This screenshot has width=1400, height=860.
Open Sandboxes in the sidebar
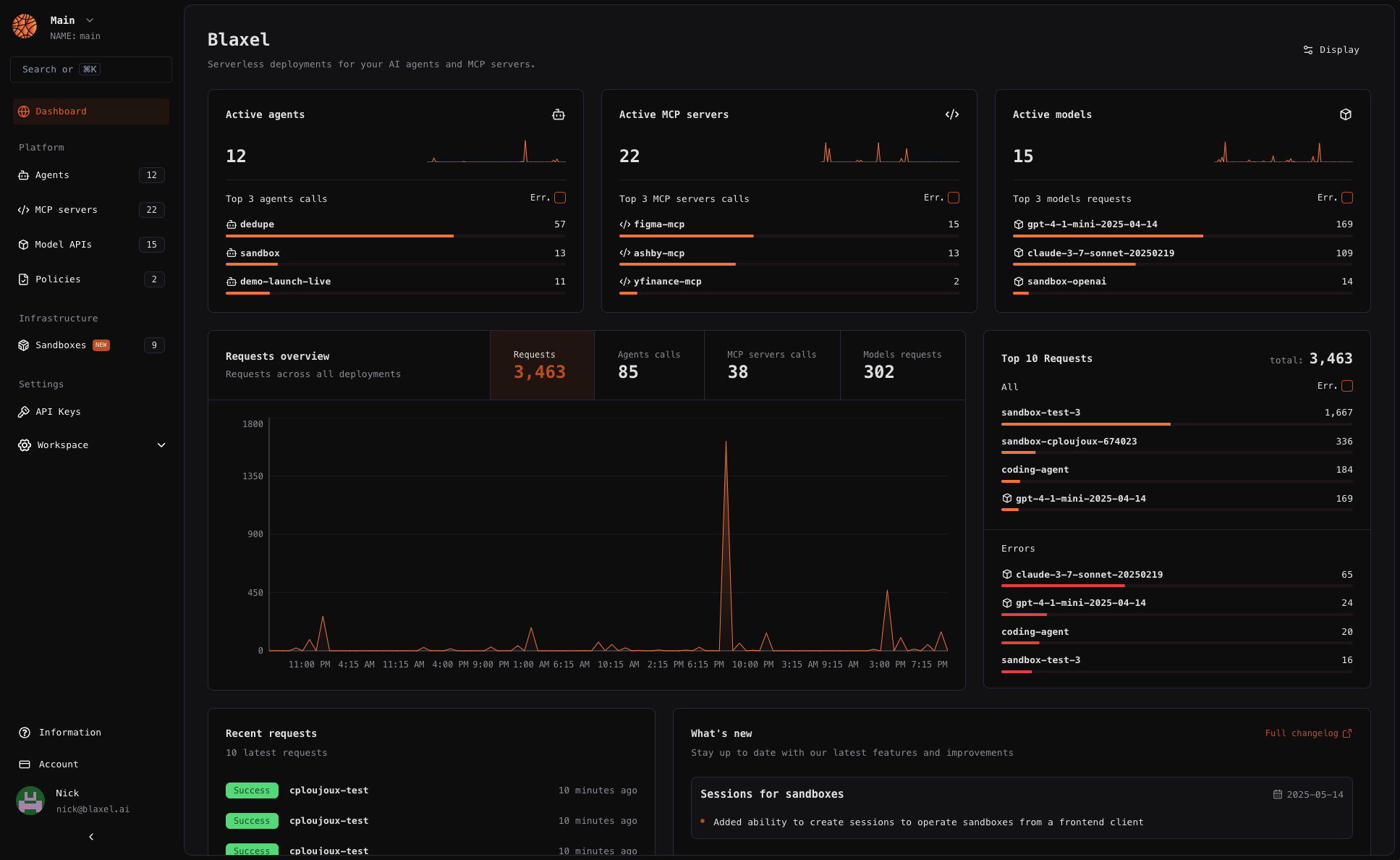pos(91,345)
